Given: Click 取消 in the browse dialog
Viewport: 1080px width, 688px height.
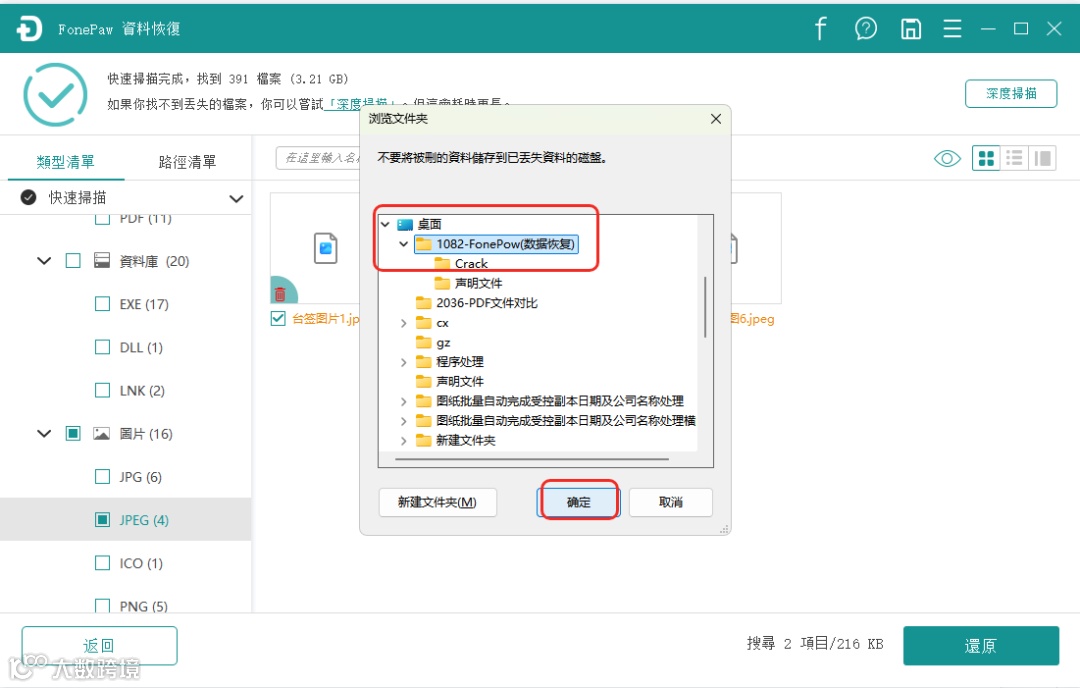Looking at the screenshot, I should click(670, 502).
